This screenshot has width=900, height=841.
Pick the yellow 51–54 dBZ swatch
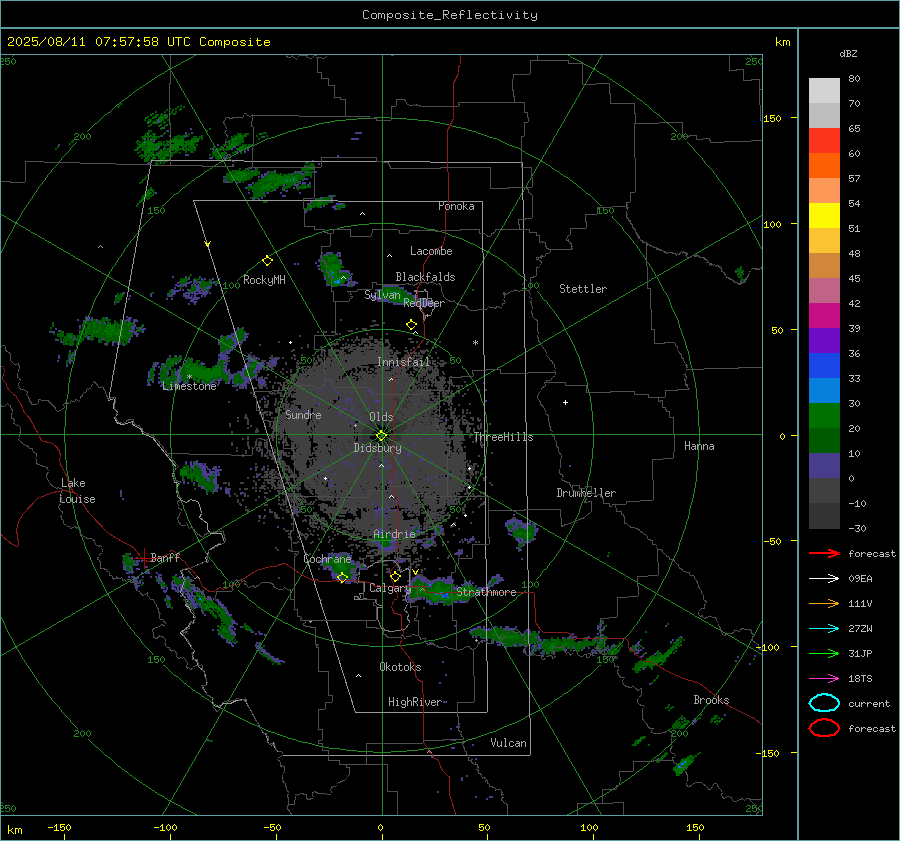tap(824, 216)
